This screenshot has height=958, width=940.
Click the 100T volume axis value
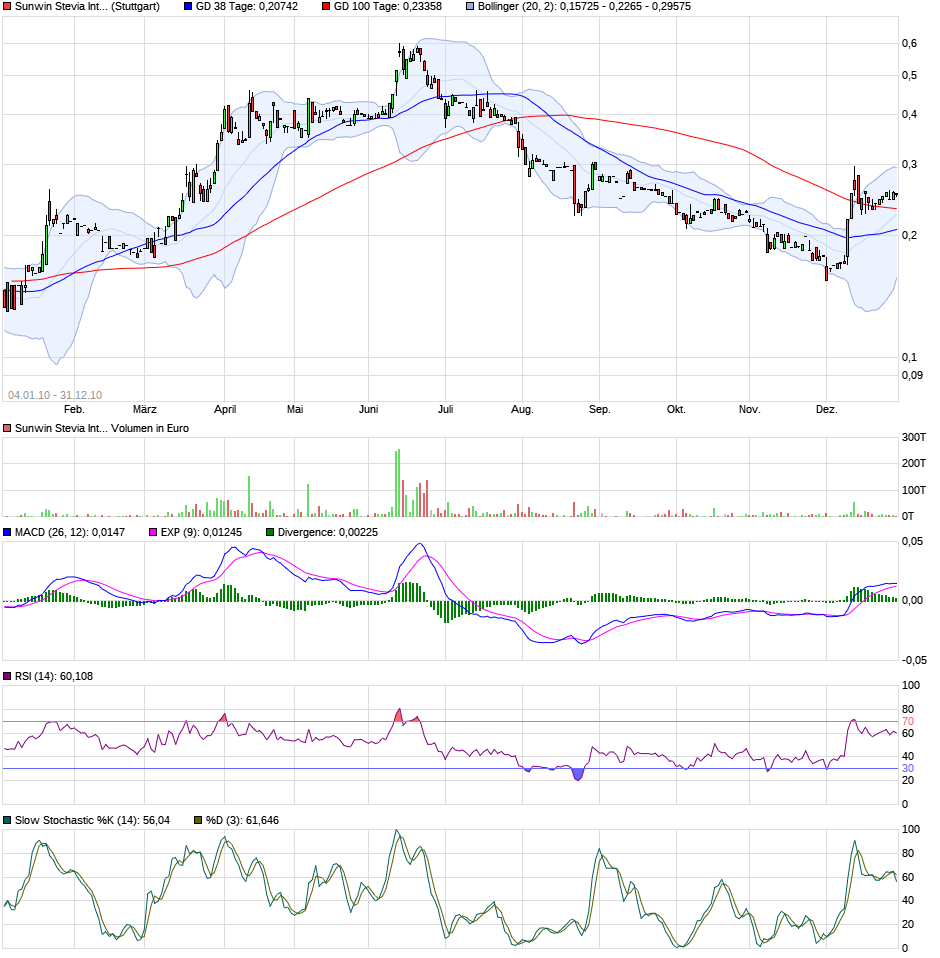[914, 490]
